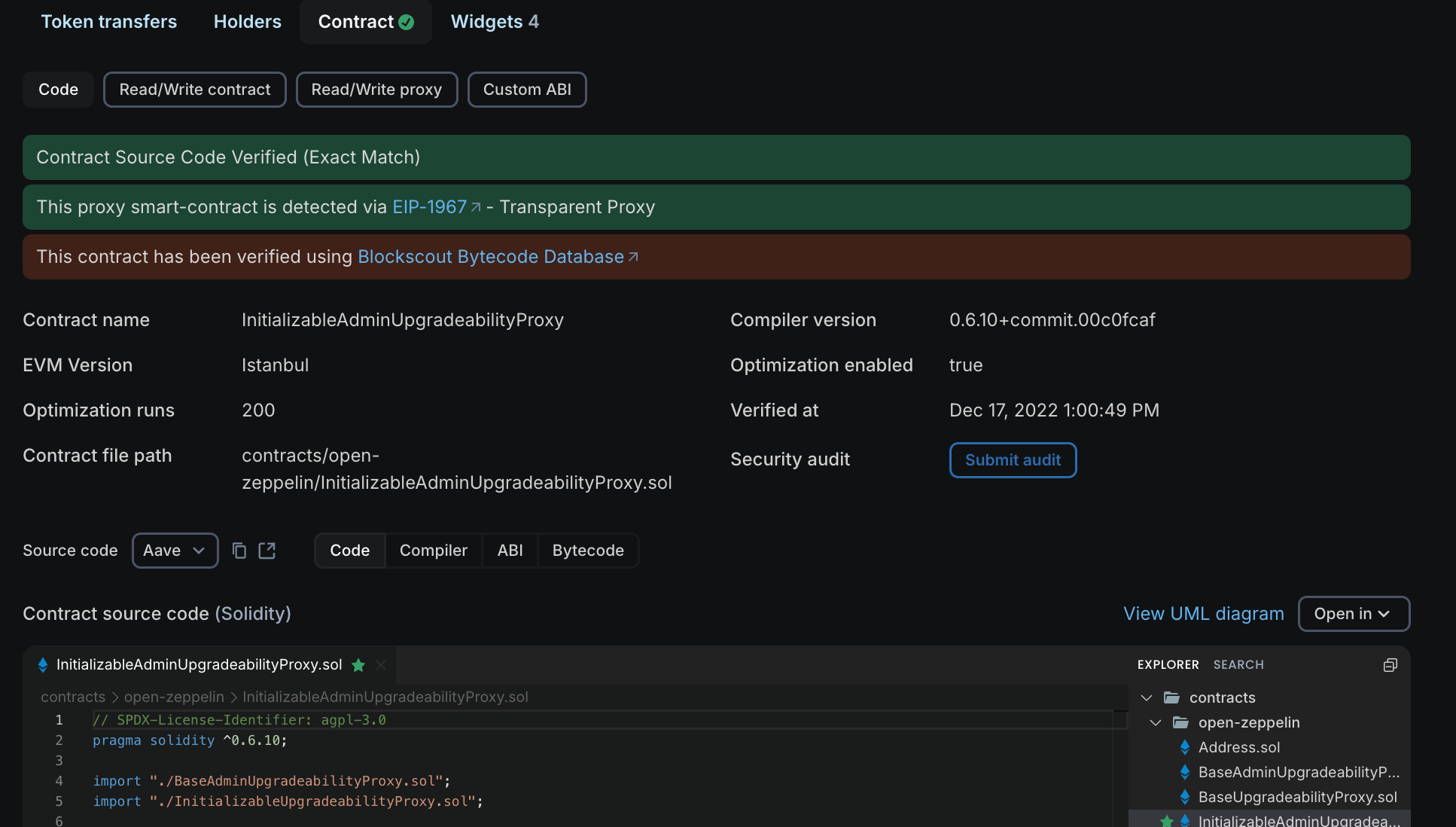This screenshot has width=1456, height=827.
Task: Click the star on the open source file tab
Action: (x=358, y=665)
